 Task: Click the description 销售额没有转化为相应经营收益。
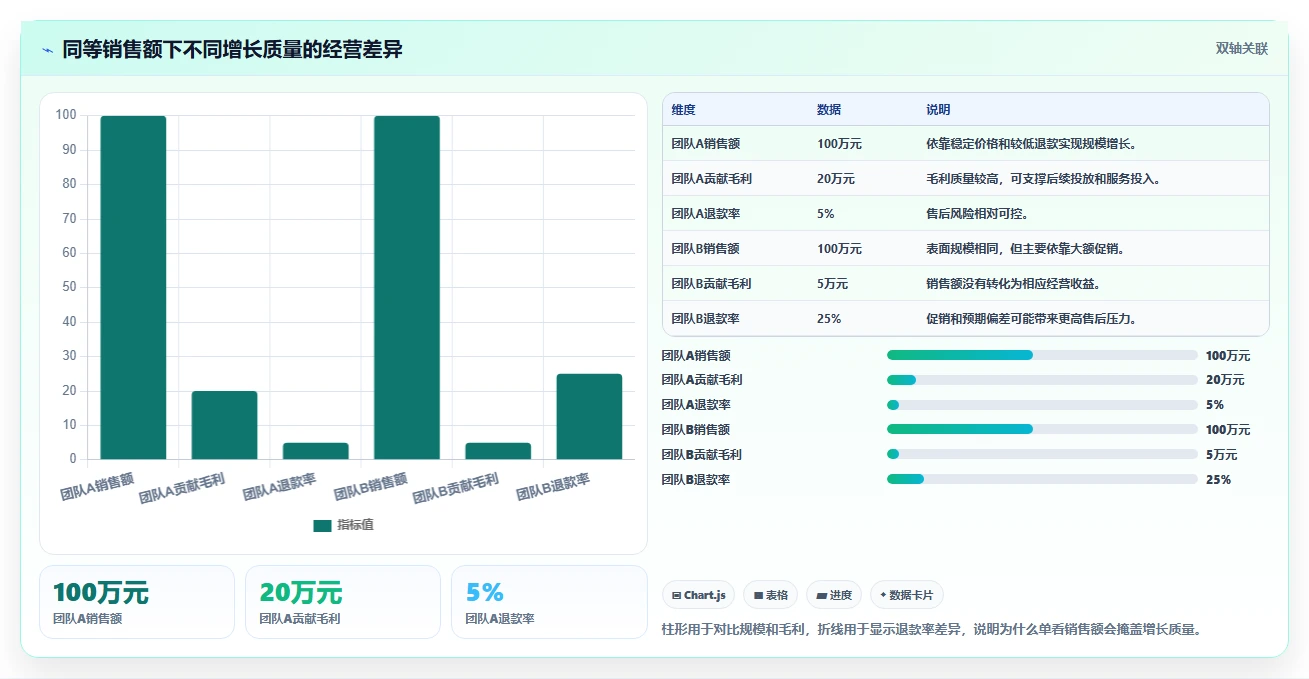tap(1014, 284)
